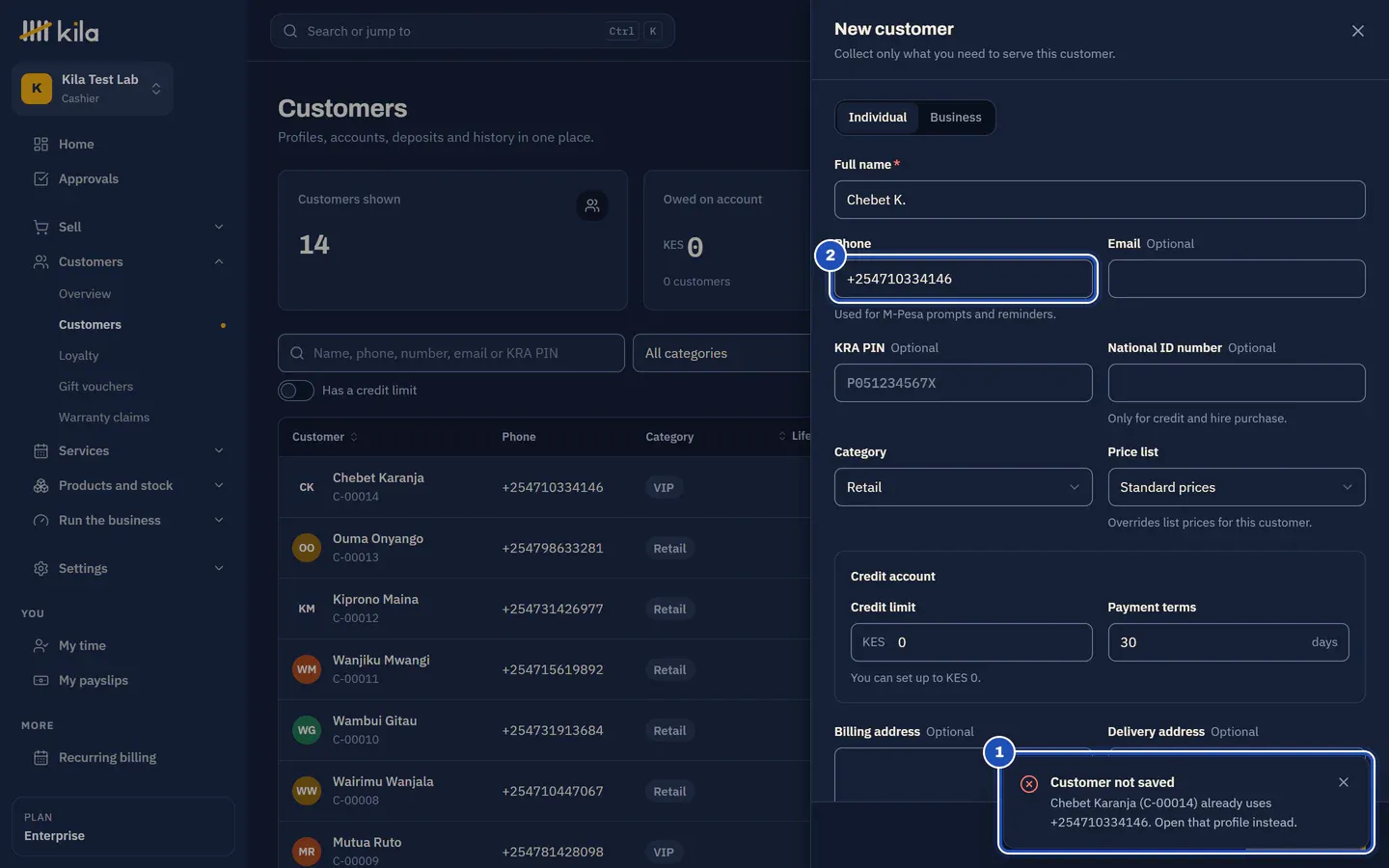Close the New customer panel
This screenshot has width=1389, height=868.
click(x=1358, y=31)
